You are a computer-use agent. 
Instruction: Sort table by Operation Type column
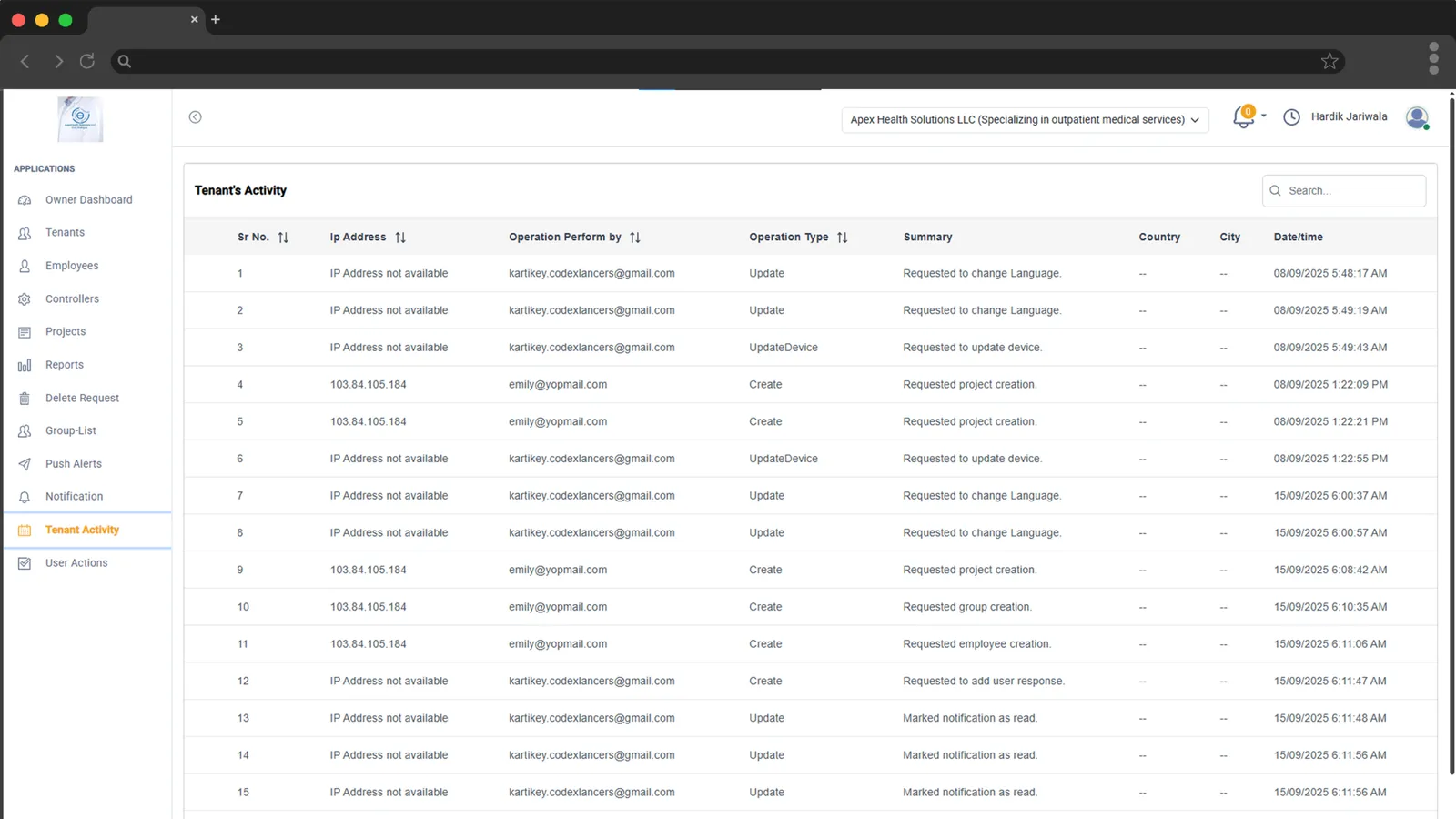tap(843, 238)
